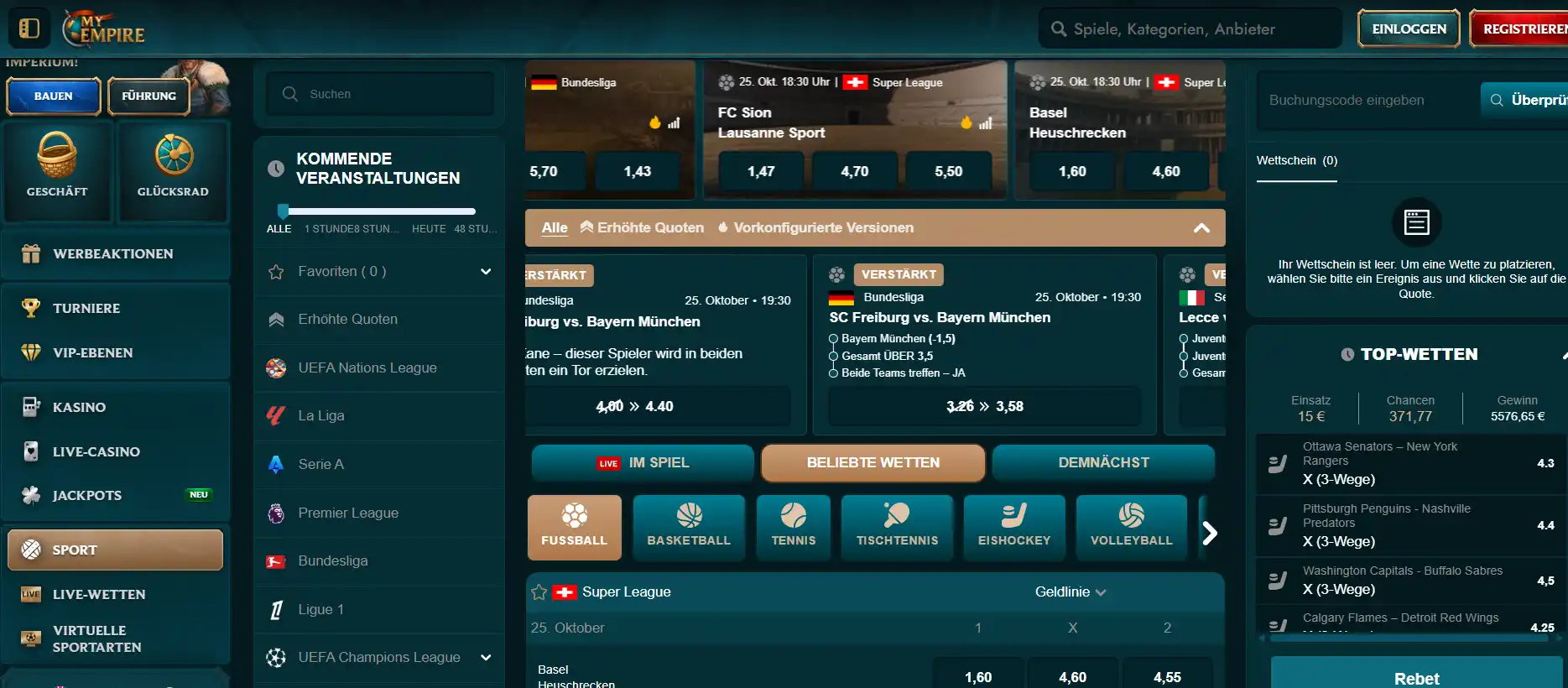Open the Werbeaktionen menu item

click(x=116, y=253)
